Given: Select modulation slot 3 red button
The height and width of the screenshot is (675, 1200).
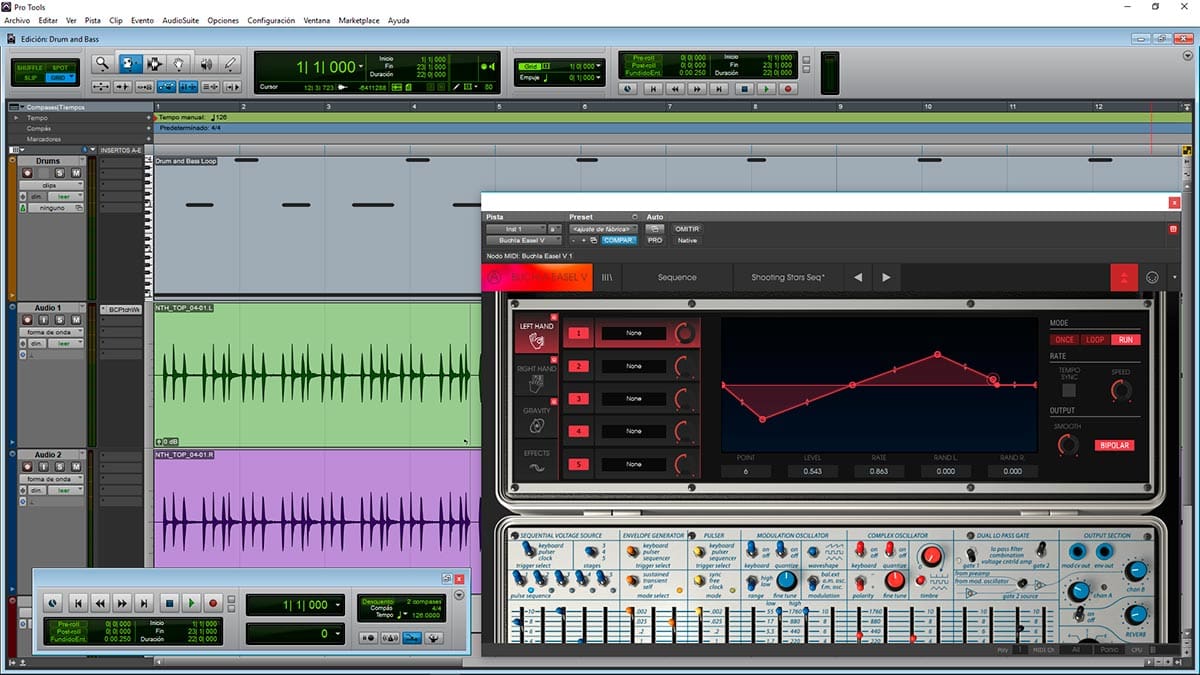Looking at the screenshot, I should (x=577, y=399).
